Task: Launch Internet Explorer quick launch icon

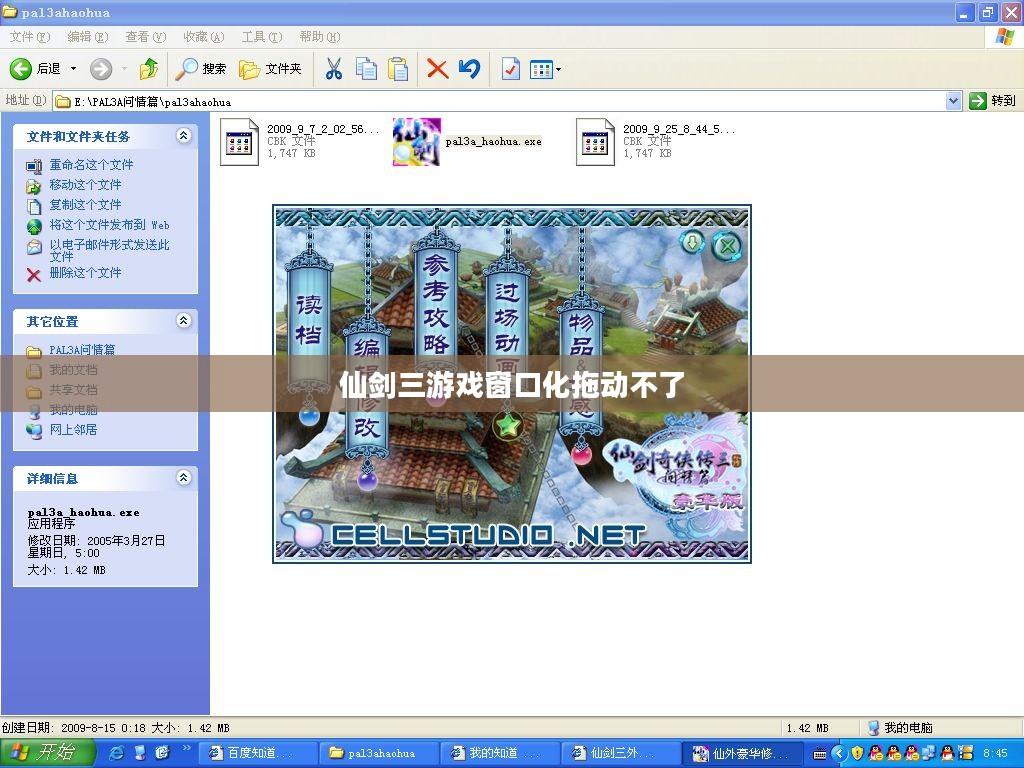Action: (118, 753)
